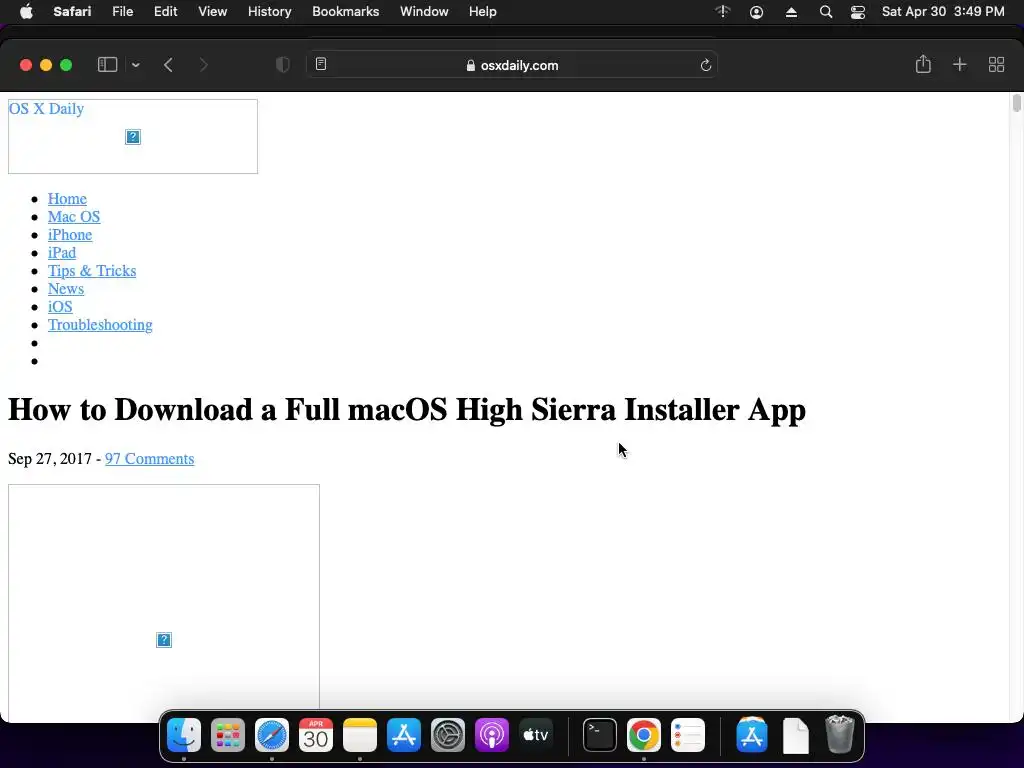Open the Help menu
The width and height of the screenshot is (1024, 768).
point(483,11)
